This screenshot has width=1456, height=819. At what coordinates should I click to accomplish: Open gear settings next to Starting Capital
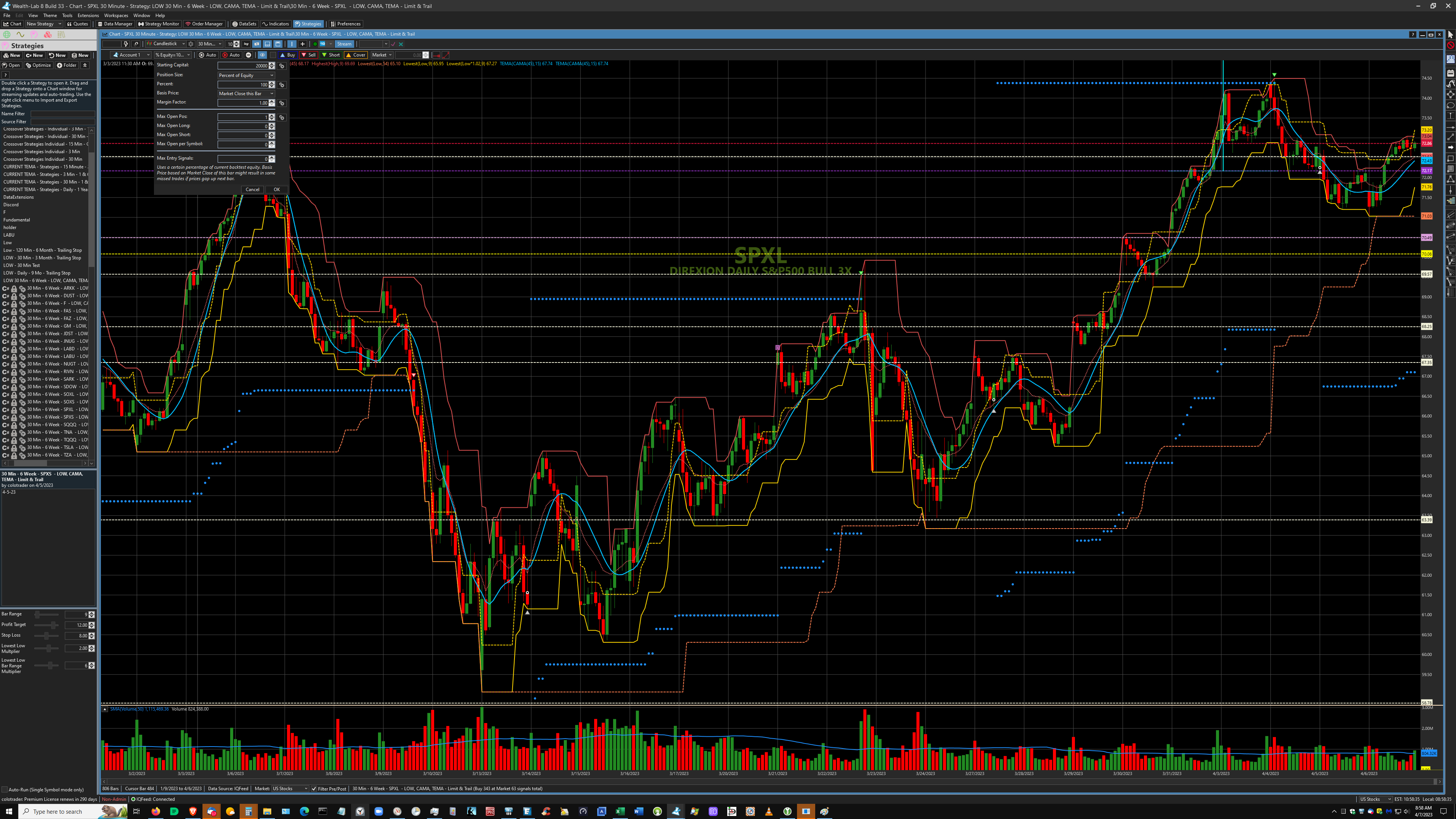281,66
